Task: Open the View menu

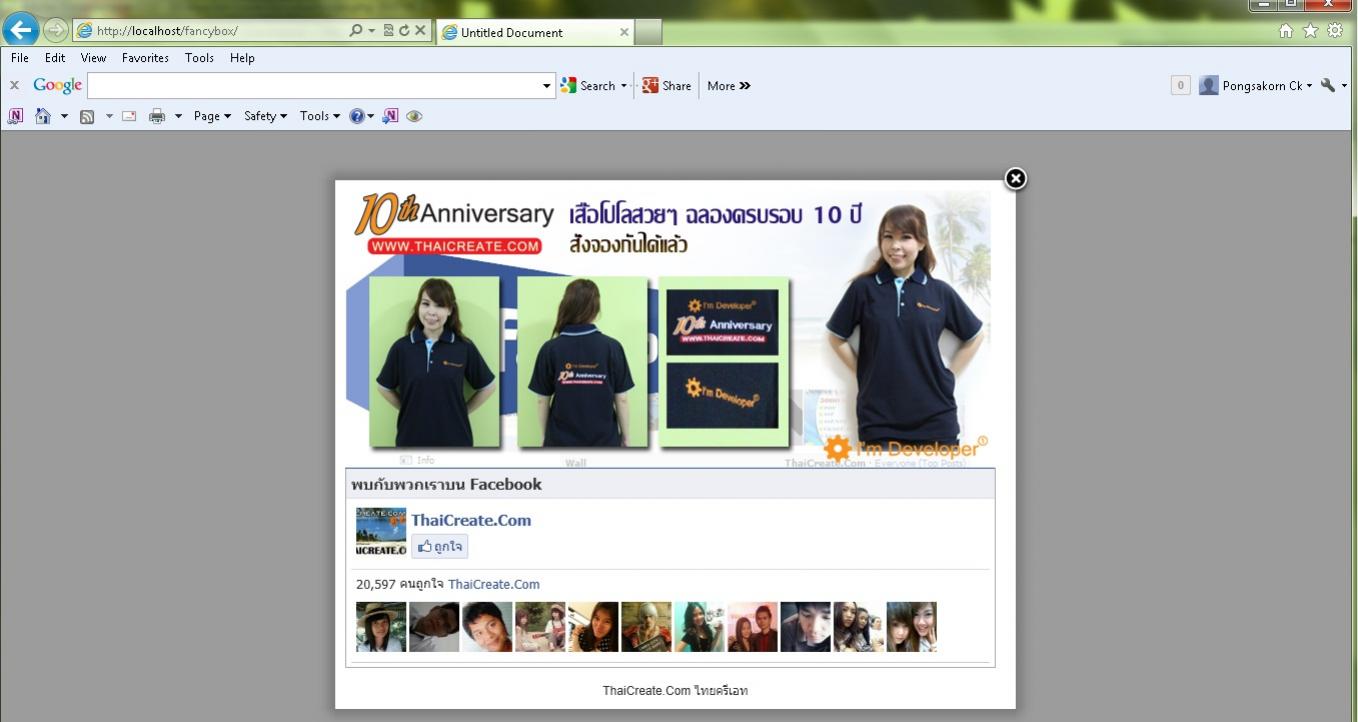Action: click(x=93, y=58)
